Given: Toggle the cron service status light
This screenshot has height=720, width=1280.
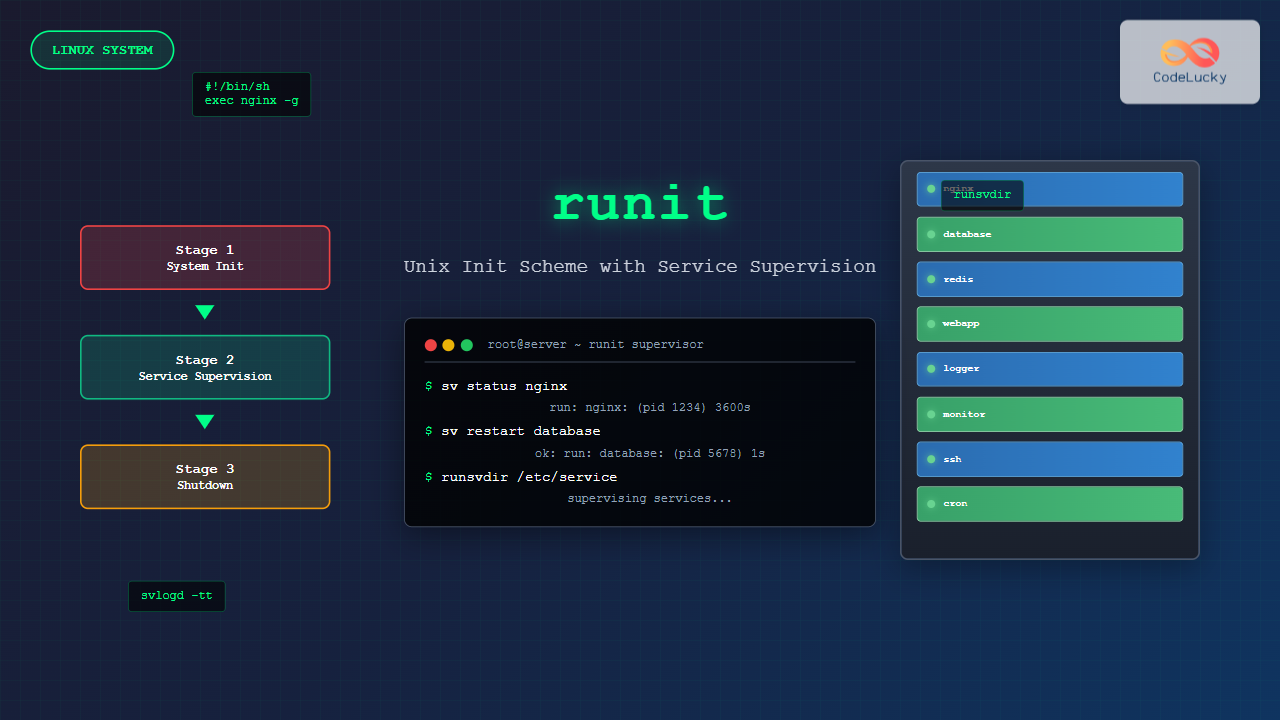Looking at the screenshot, I should (x=931, y=503).
